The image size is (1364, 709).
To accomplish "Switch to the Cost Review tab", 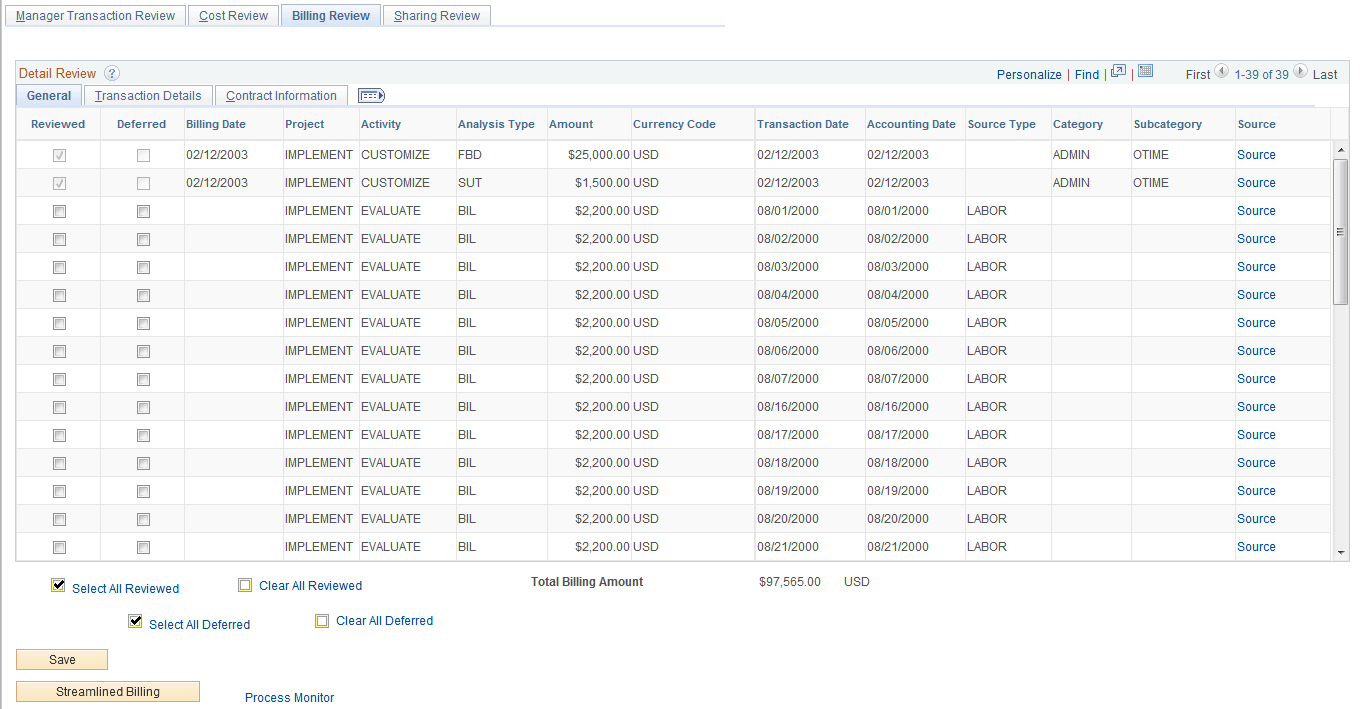I will point(232,15).
